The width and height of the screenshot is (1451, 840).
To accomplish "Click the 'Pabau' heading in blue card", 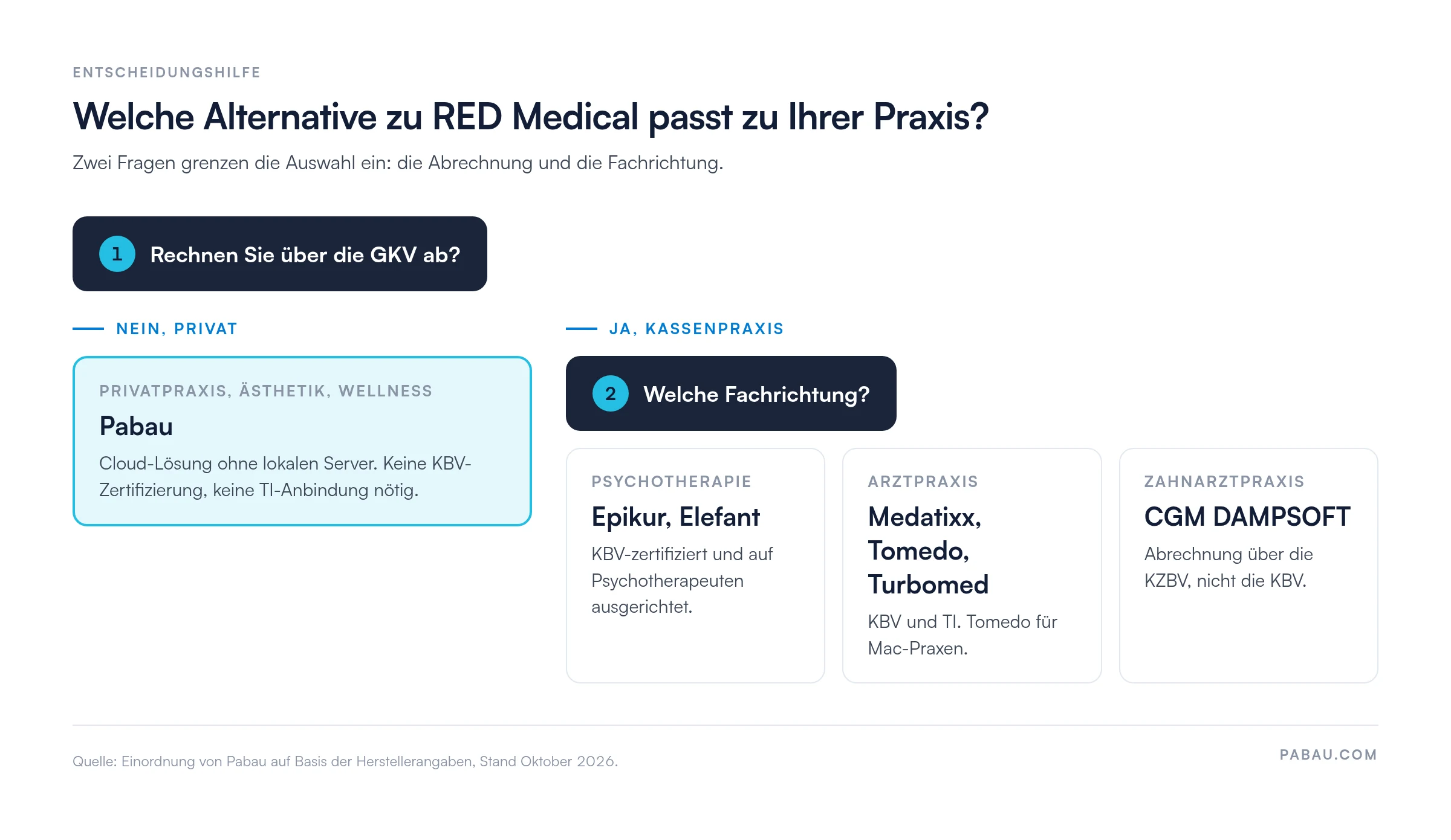I will click(136, 426).
